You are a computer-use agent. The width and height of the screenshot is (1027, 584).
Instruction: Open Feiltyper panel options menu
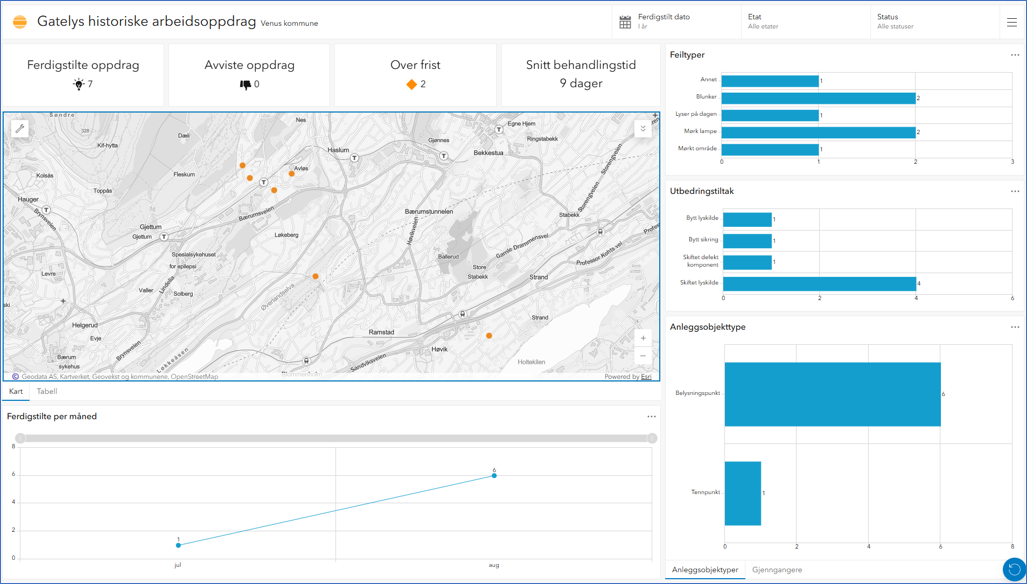point(1015,55)
